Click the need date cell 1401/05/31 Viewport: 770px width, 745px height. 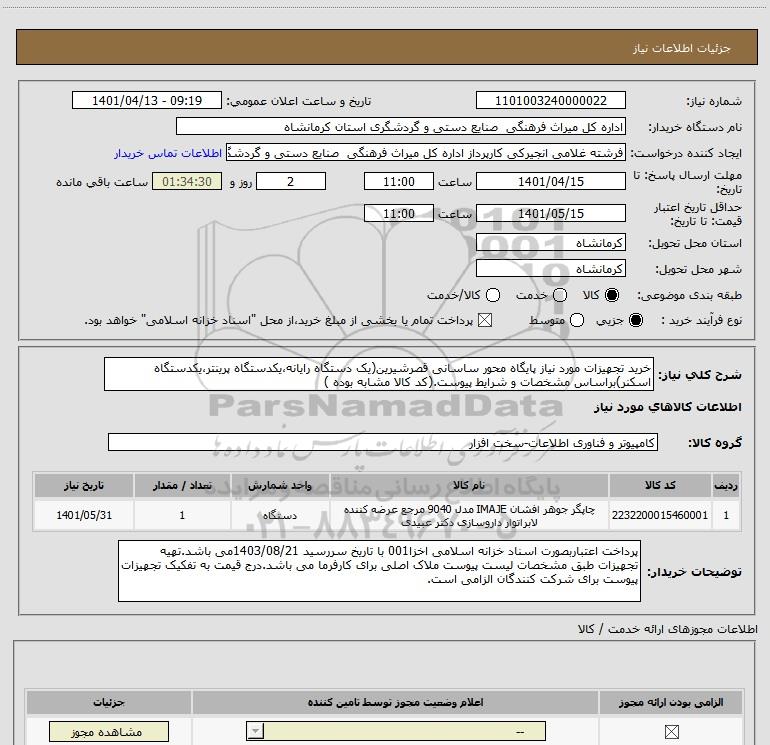pyautogui.click(x=83, y=515)
